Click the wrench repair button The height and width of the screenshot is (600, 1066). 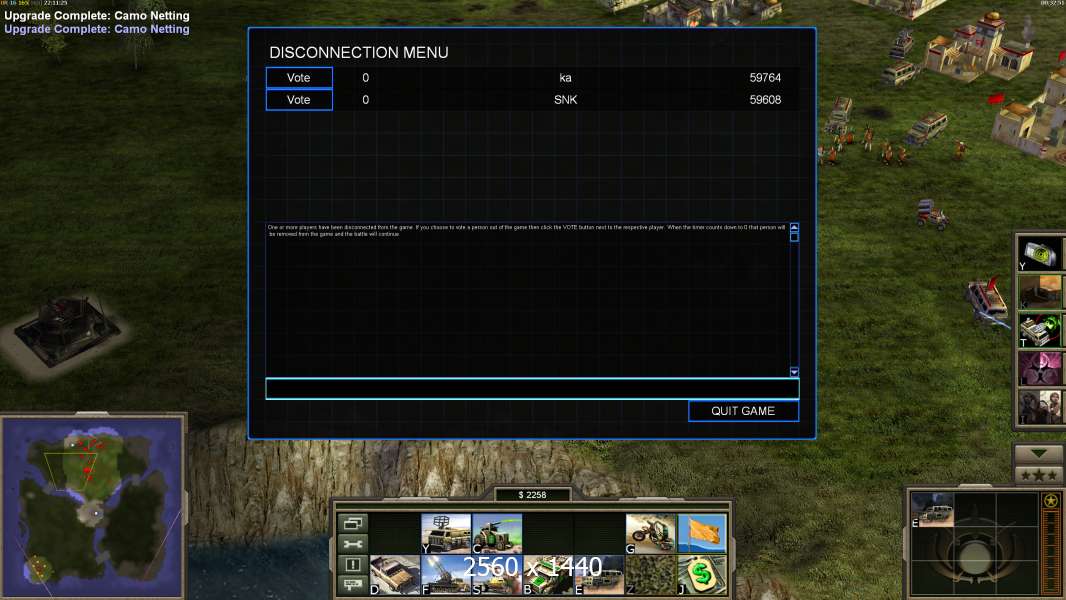[x=352, y=544]
